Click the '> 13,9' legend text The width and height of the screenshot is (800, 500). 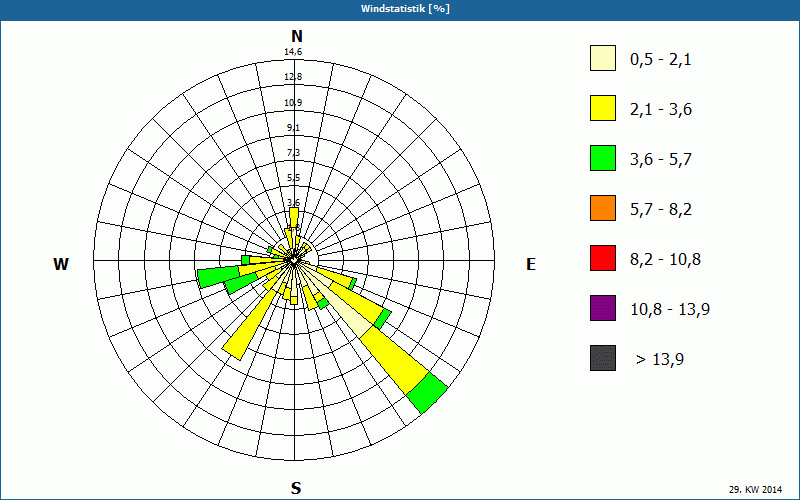[x=660, y=360]
